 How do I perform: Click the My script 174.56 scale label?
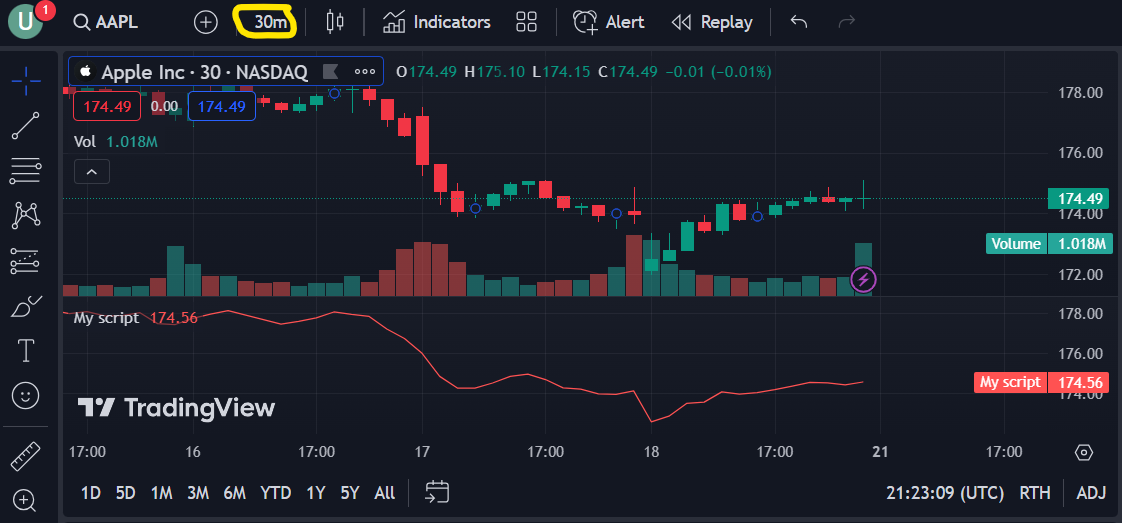point(1043,382)
